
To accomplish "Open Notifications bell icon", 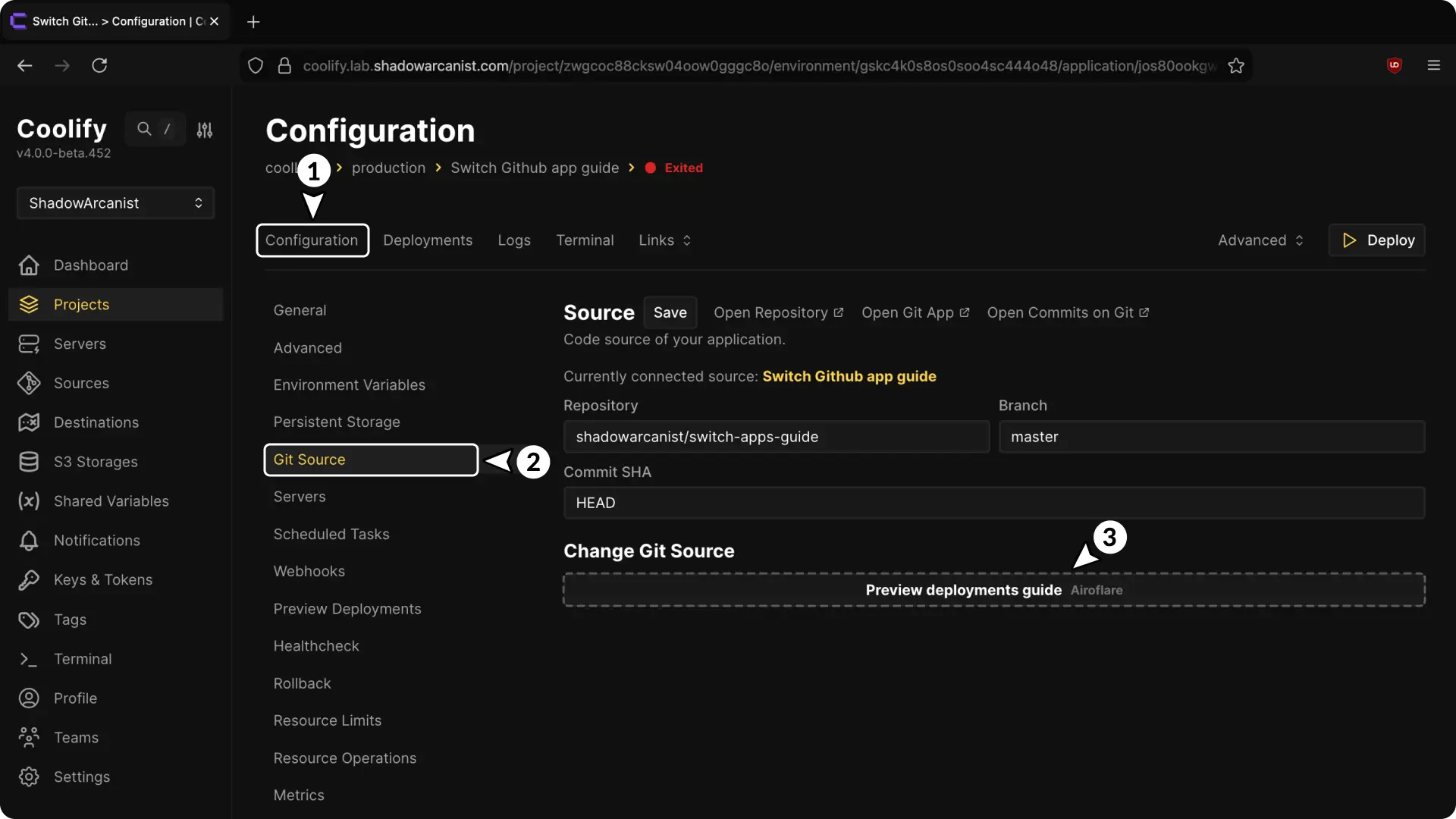I will [x=29, y=541].
